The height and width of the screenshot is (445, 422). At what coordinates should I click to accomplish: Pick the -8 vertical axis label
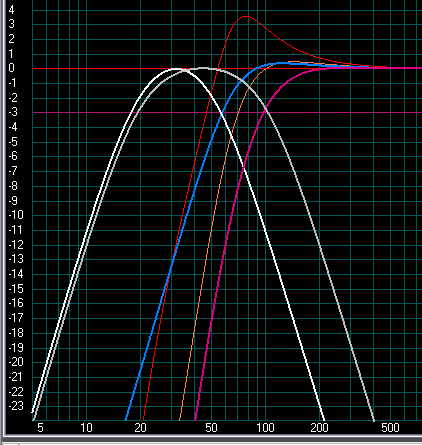coord(13,186)
